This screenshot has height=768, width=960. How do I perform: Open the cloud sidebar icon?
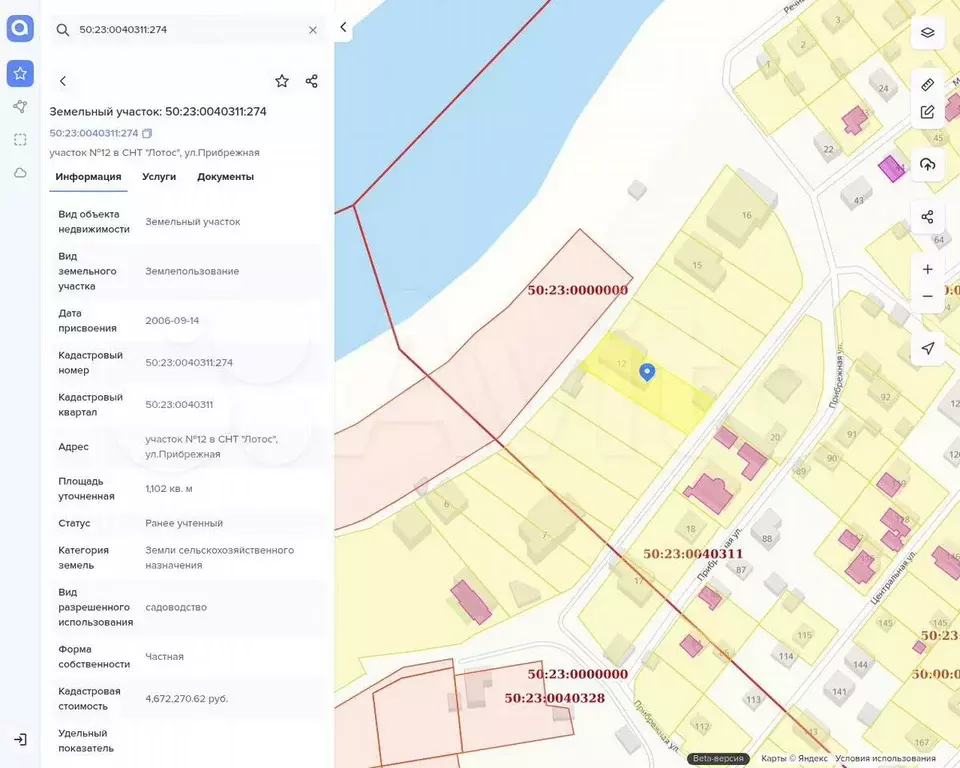click(20, 173)
